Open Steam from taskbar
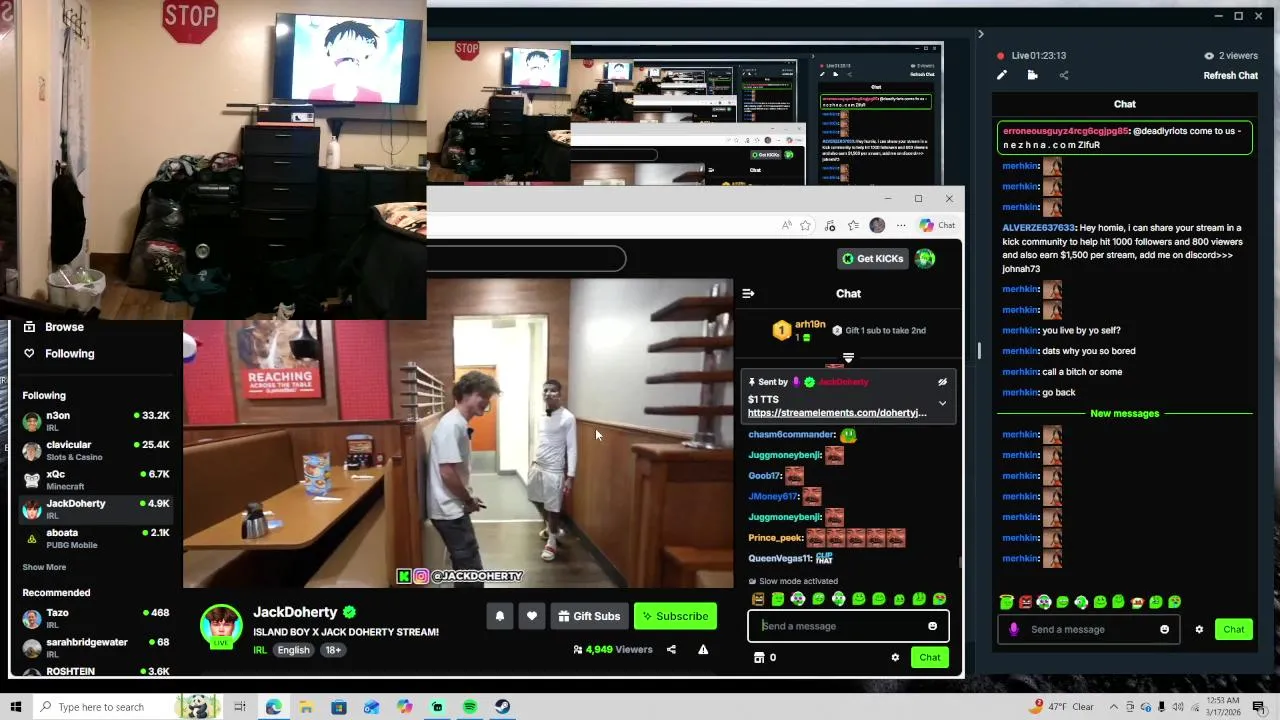The height and width of the screenshot is (720, 1280). pyautogui.click(x=502, y=707)
